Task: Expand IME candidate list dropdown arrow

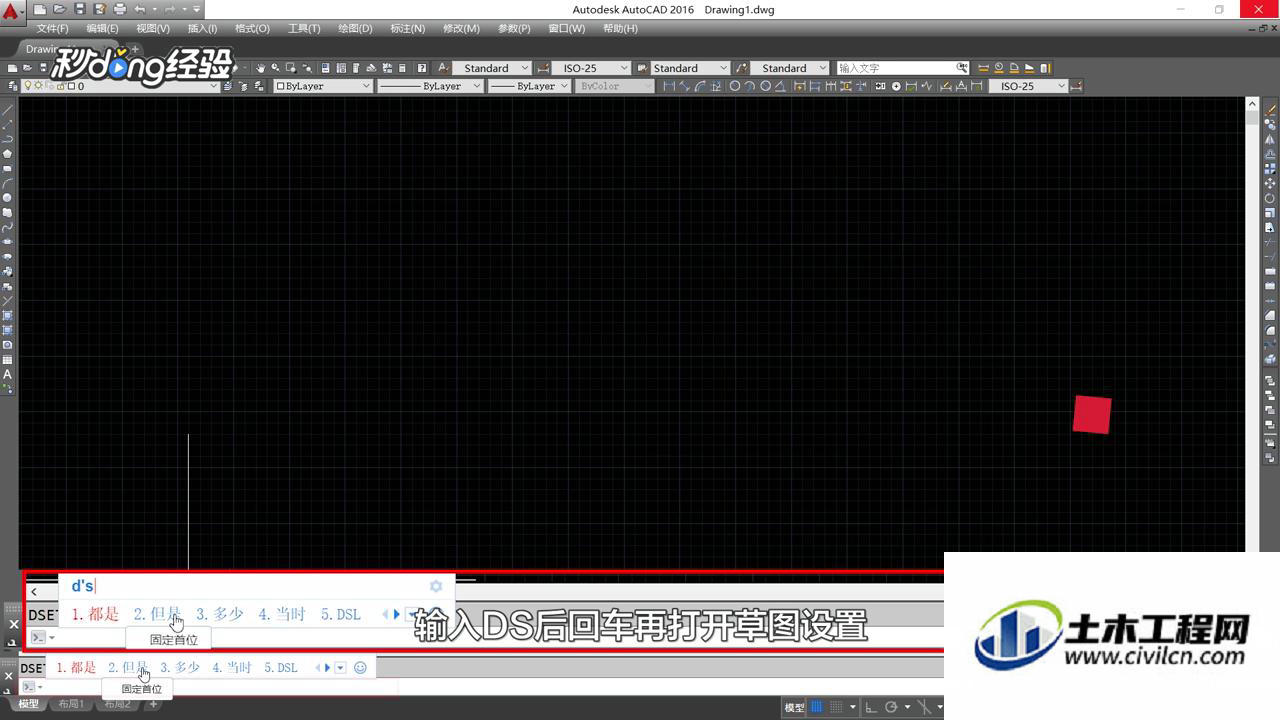Action: coord(340,667)
